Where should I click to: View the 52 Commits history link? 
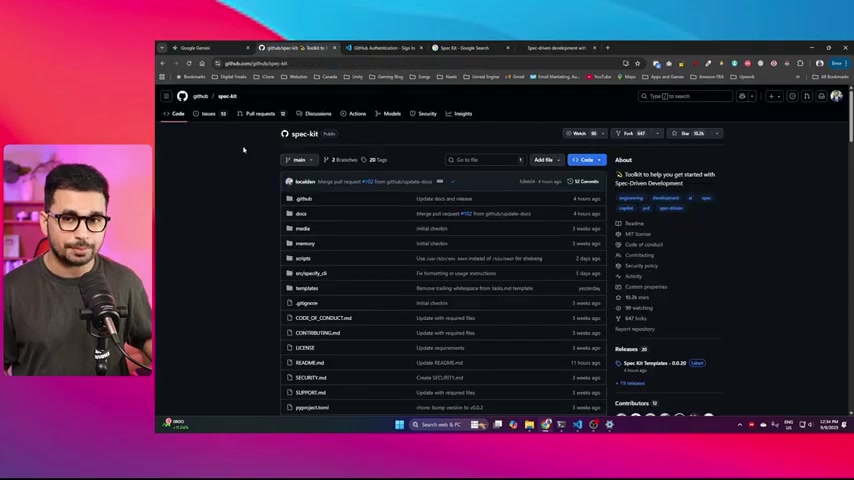coord(584,181)
